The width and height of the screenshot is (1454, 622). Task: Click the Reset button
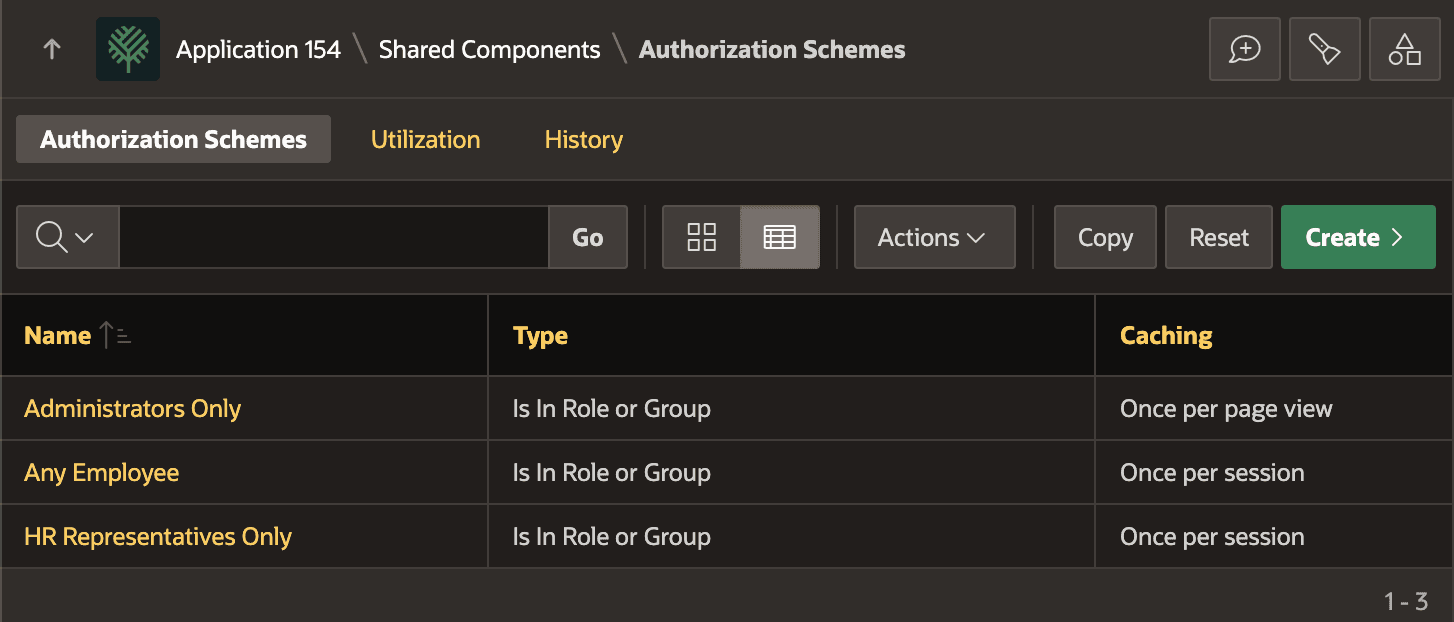pyautogui.click(x=1219, y=237)
